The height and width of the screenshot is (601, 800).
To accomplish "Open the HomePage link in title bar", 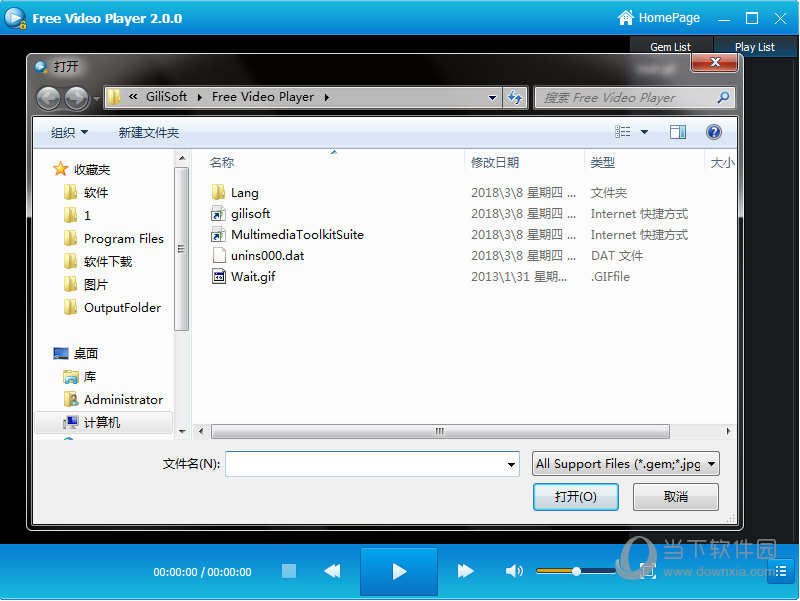I will pos(658,18).
